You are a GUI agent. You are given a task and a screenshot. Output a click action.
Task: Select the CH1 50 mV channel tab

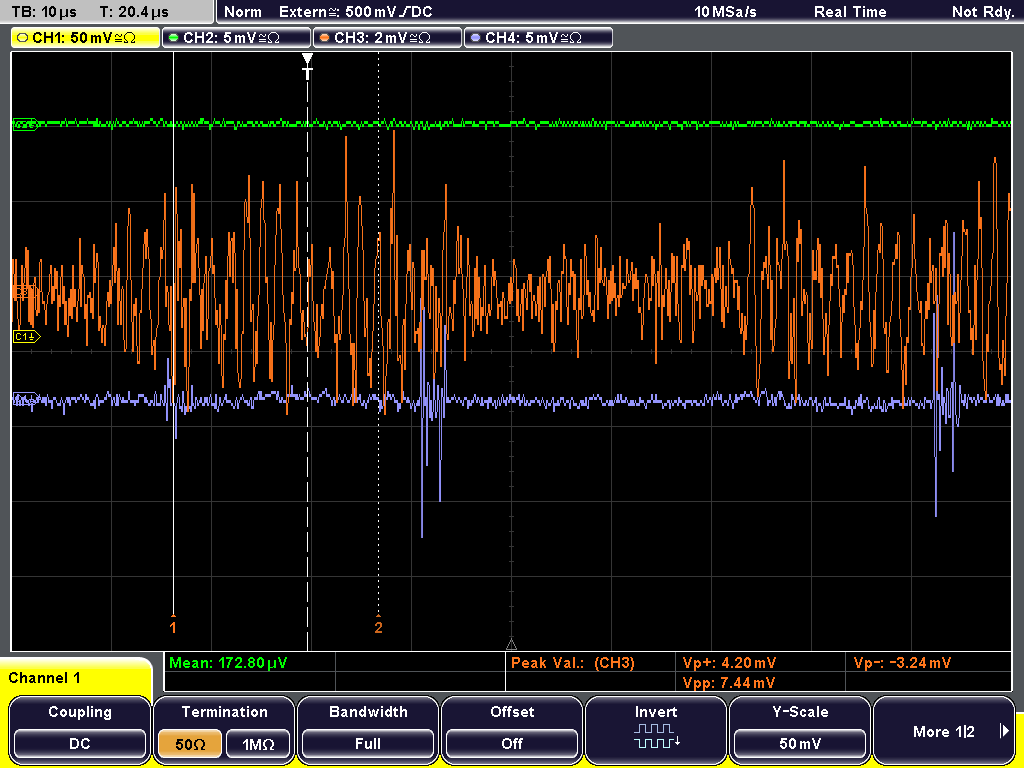coord(85,38)
